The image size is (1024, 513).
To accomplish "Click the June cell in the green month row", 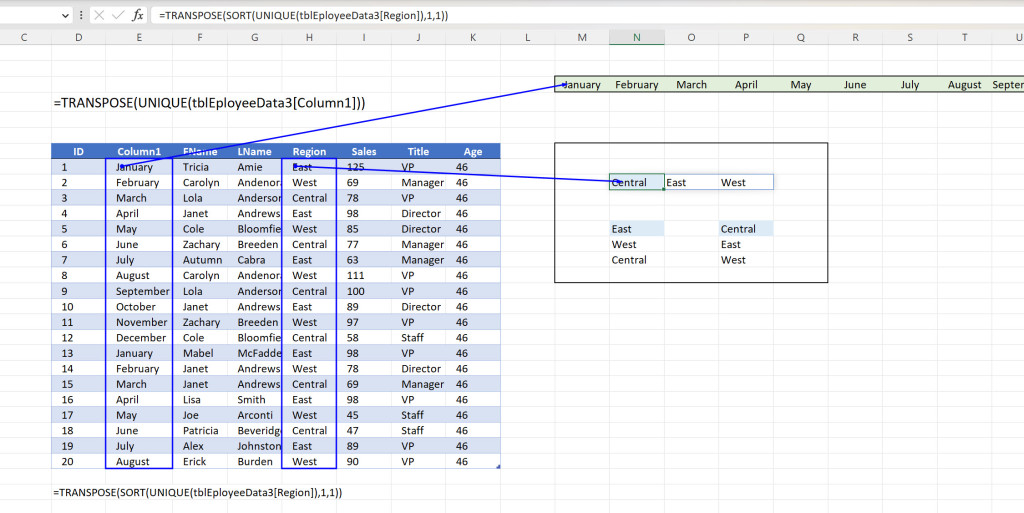I will pos(856,84).
